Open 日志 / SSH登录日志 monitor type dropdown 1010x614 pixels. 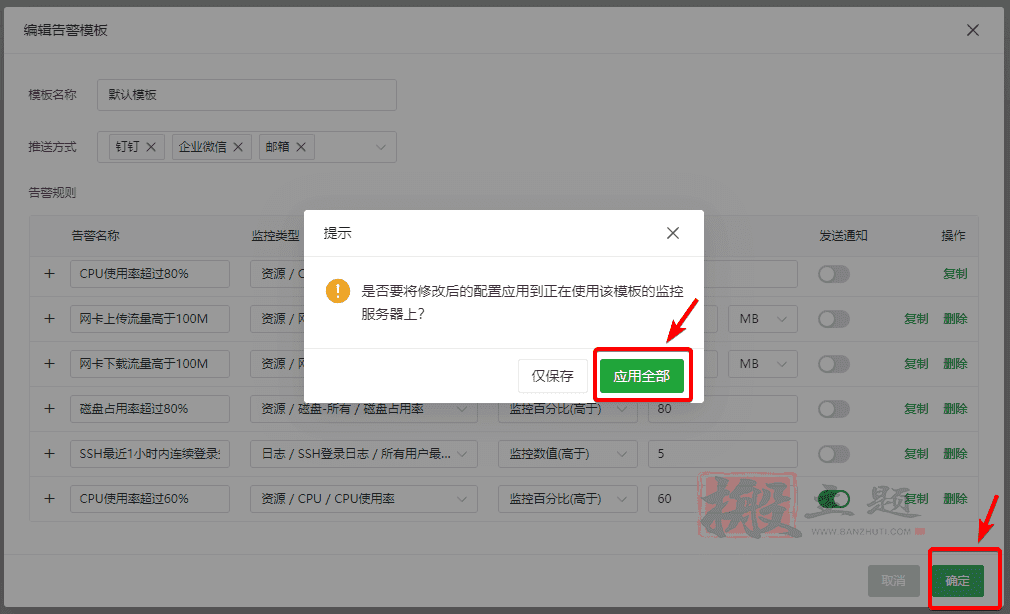364,454
